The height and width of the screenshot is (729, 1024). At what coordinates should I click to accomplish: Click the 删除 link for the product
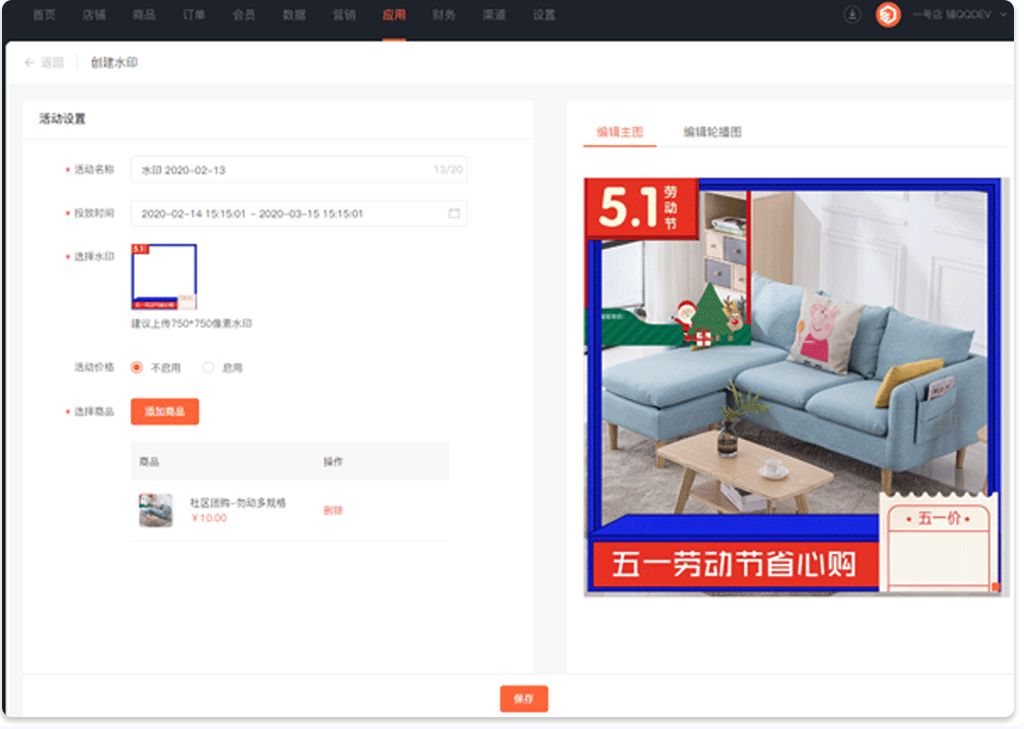click(x=333, y=510)
